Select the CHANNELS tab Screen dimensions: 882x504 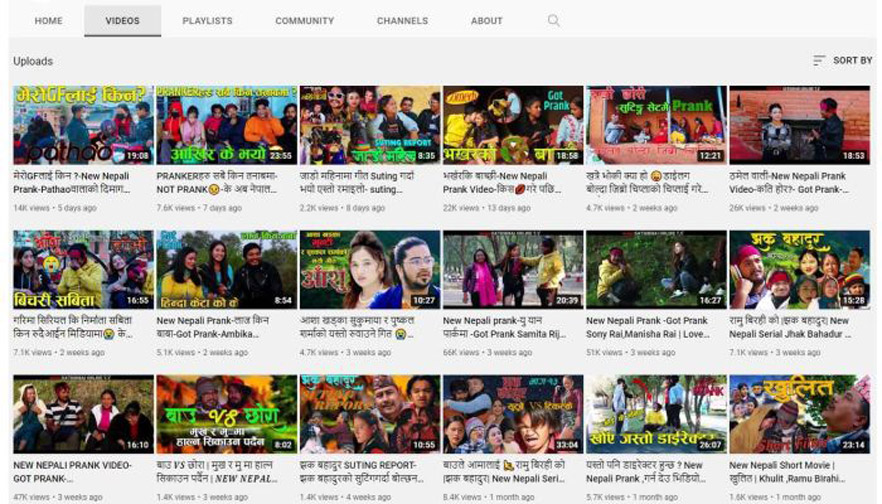(402, 21)
